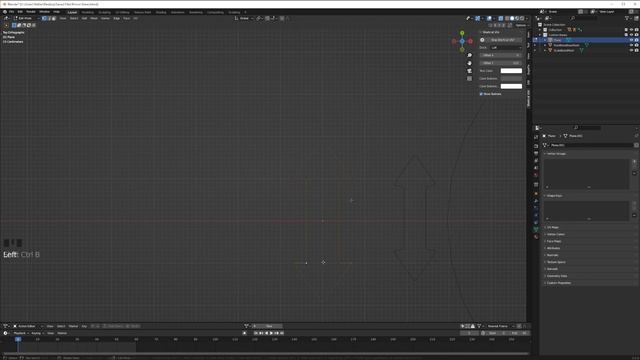Toggle render camera icon of Plane row
The image size is (640, 360).
coord(636,40)
